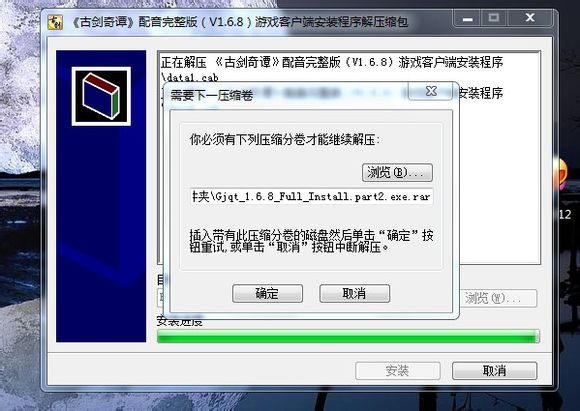Close the 需要下一压缩卷 dialog
The height and width of the screenshot is (411, 580).
431,91
